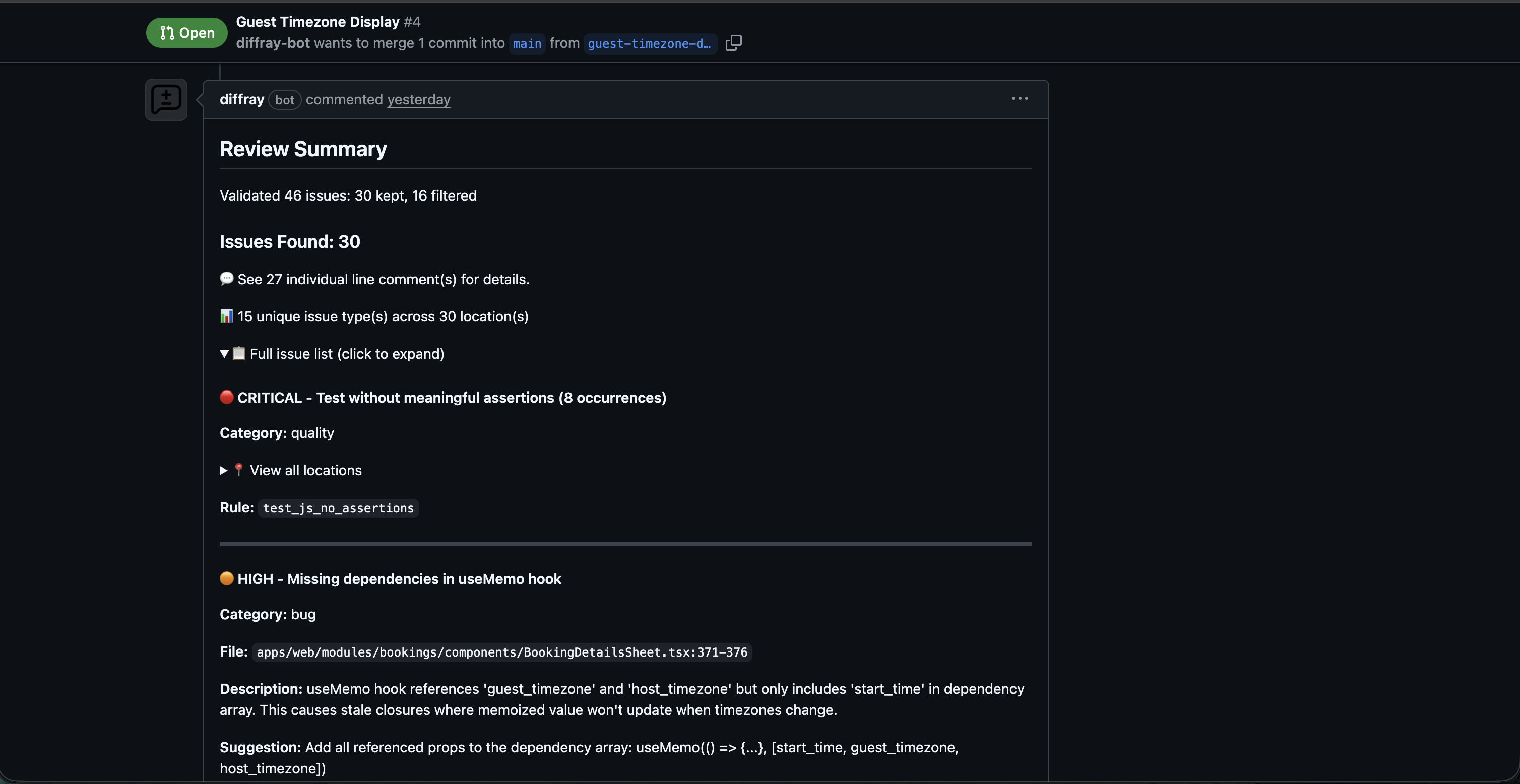Click the speech bubble emoji icon

click(x=227, y=279)
